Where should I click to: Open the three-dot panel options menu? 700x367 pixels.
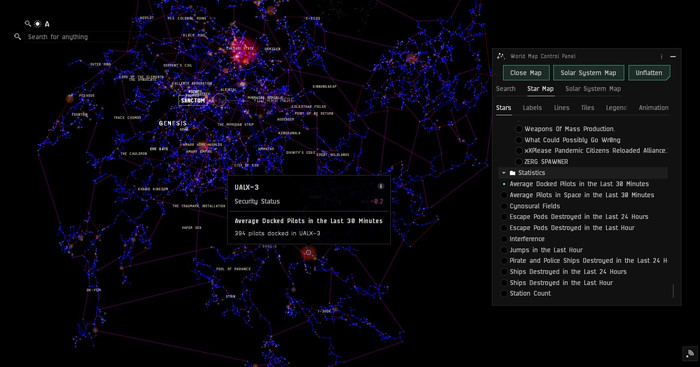662,56
